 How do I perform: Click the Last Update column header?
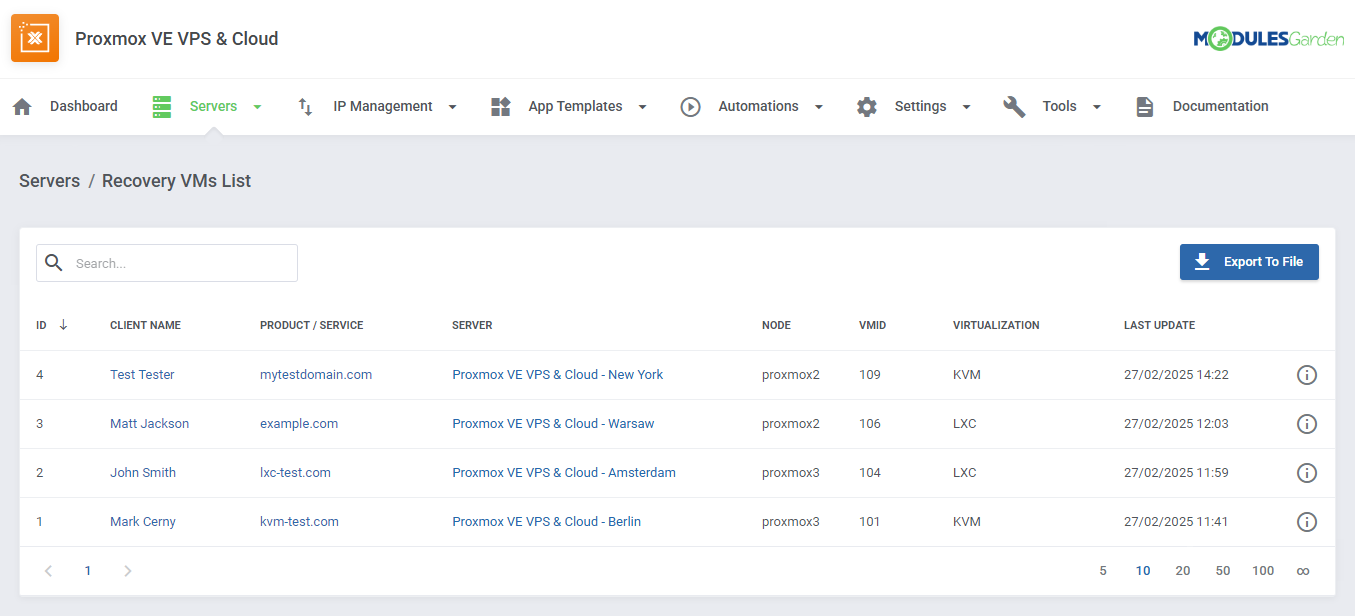coord(1159,325)
